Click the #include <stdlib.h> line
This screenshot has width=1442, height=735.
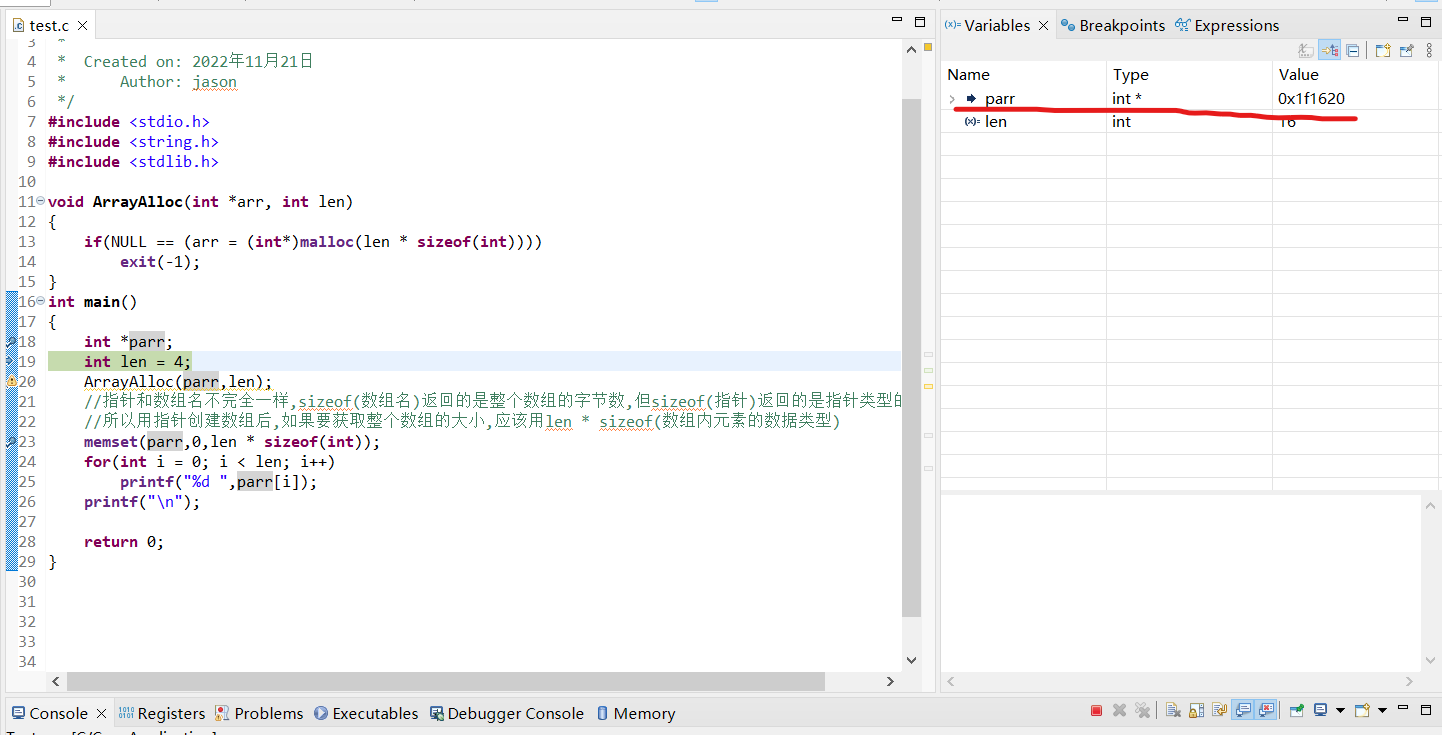(x=133, y=162)
